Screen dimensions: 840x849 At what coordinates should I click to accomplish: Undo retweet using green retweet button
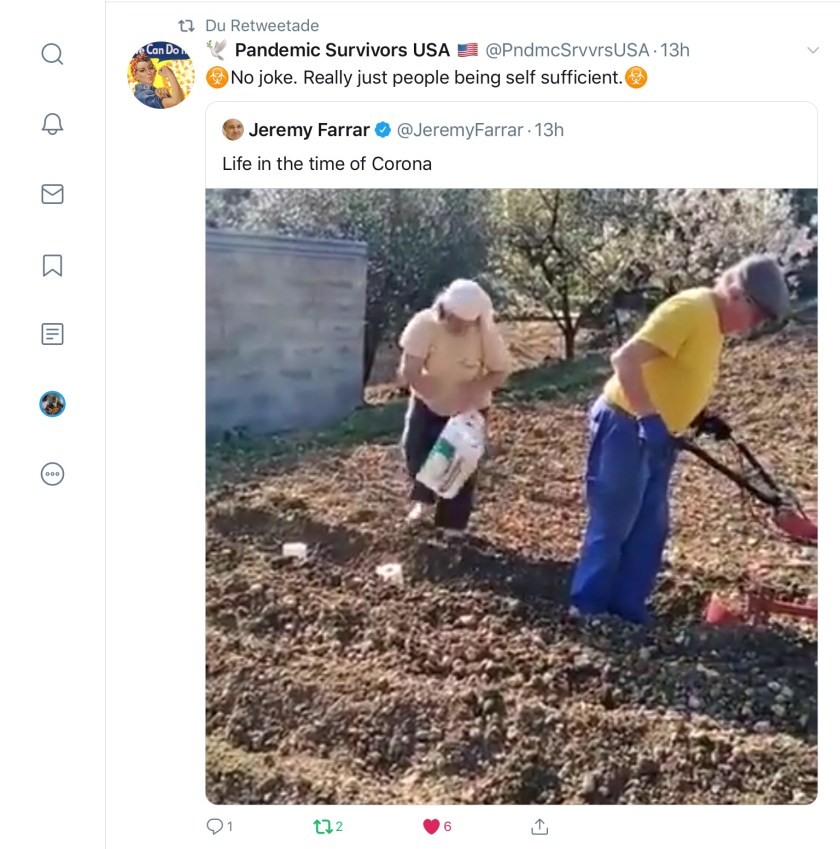[x=322, y=826]
